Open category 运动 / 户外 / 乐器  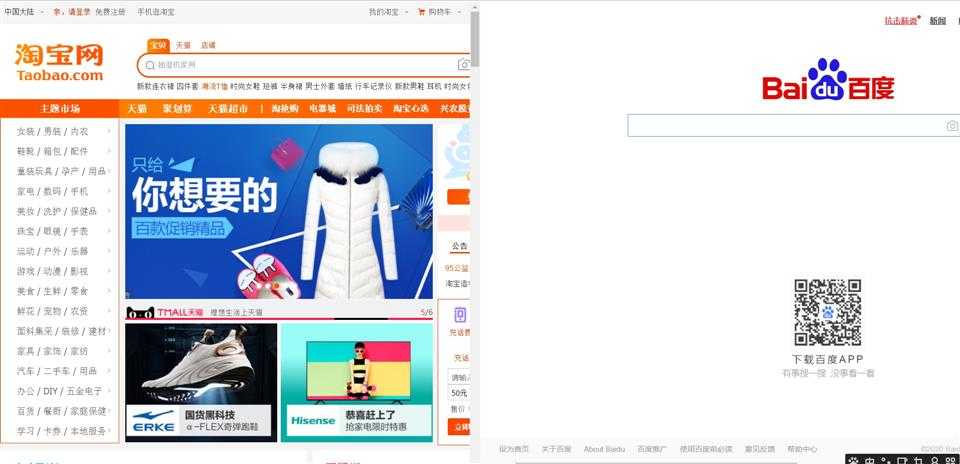point(53,251)
